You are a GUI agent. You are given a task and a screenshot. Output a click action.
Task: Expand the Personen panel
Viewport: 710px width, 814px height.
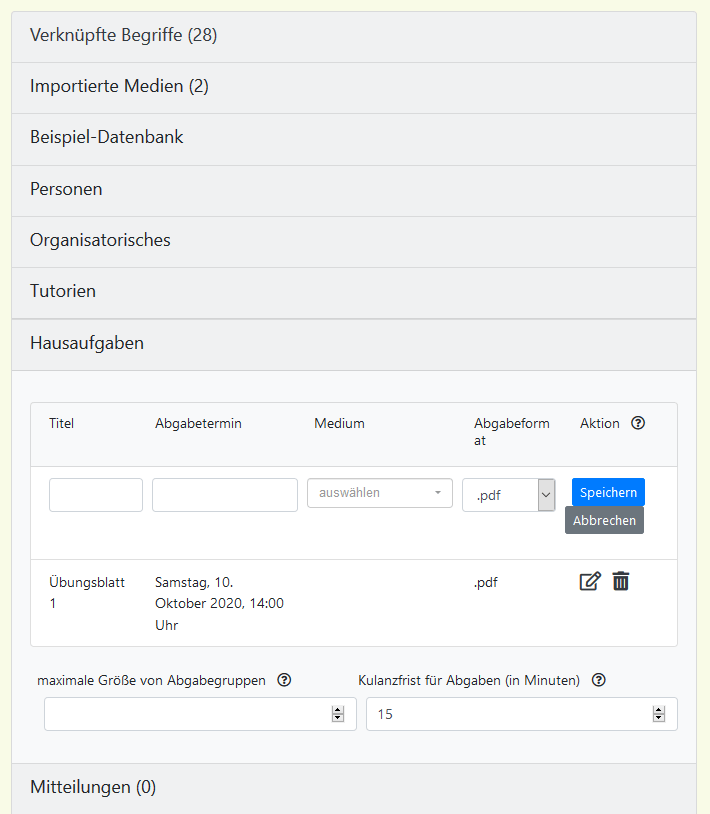point(66,189)
